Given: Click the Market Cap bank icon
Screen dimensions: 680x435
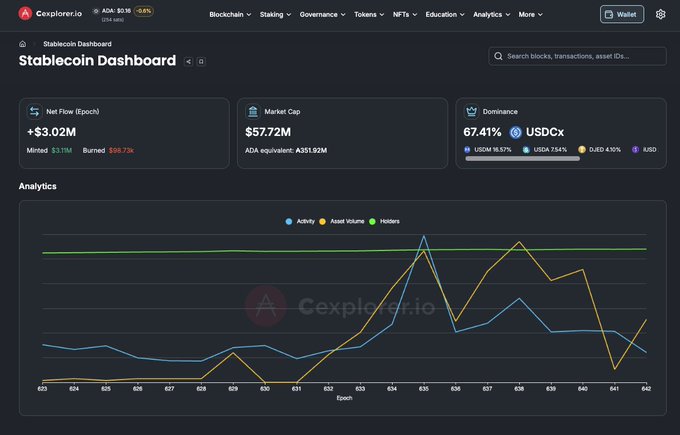Looking at the screenshot, I should pyautogui.click(x=252, y=111).
